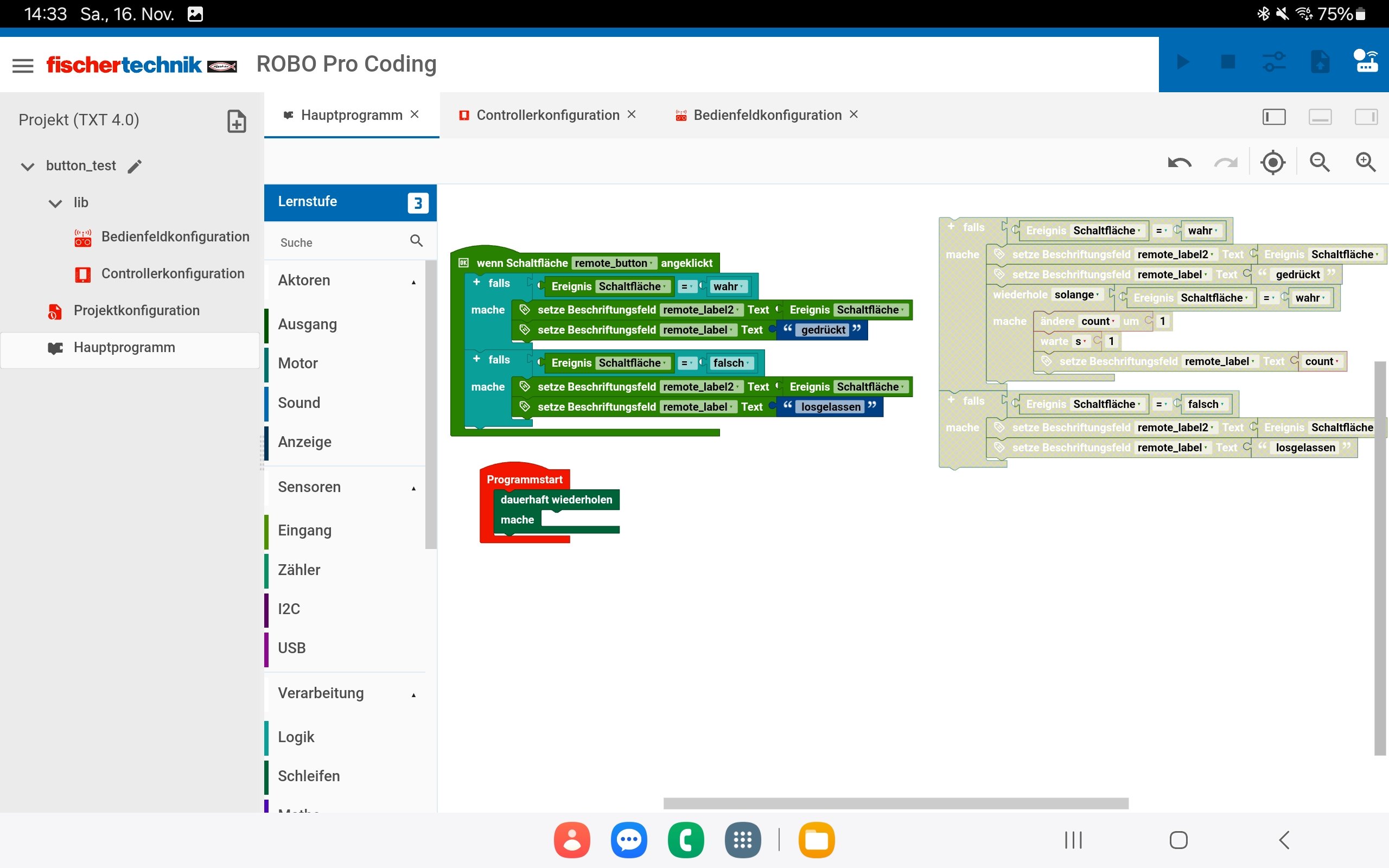Toggle the right sidebar panel
The image size is (1389, 868).
tap(1366, 117)
